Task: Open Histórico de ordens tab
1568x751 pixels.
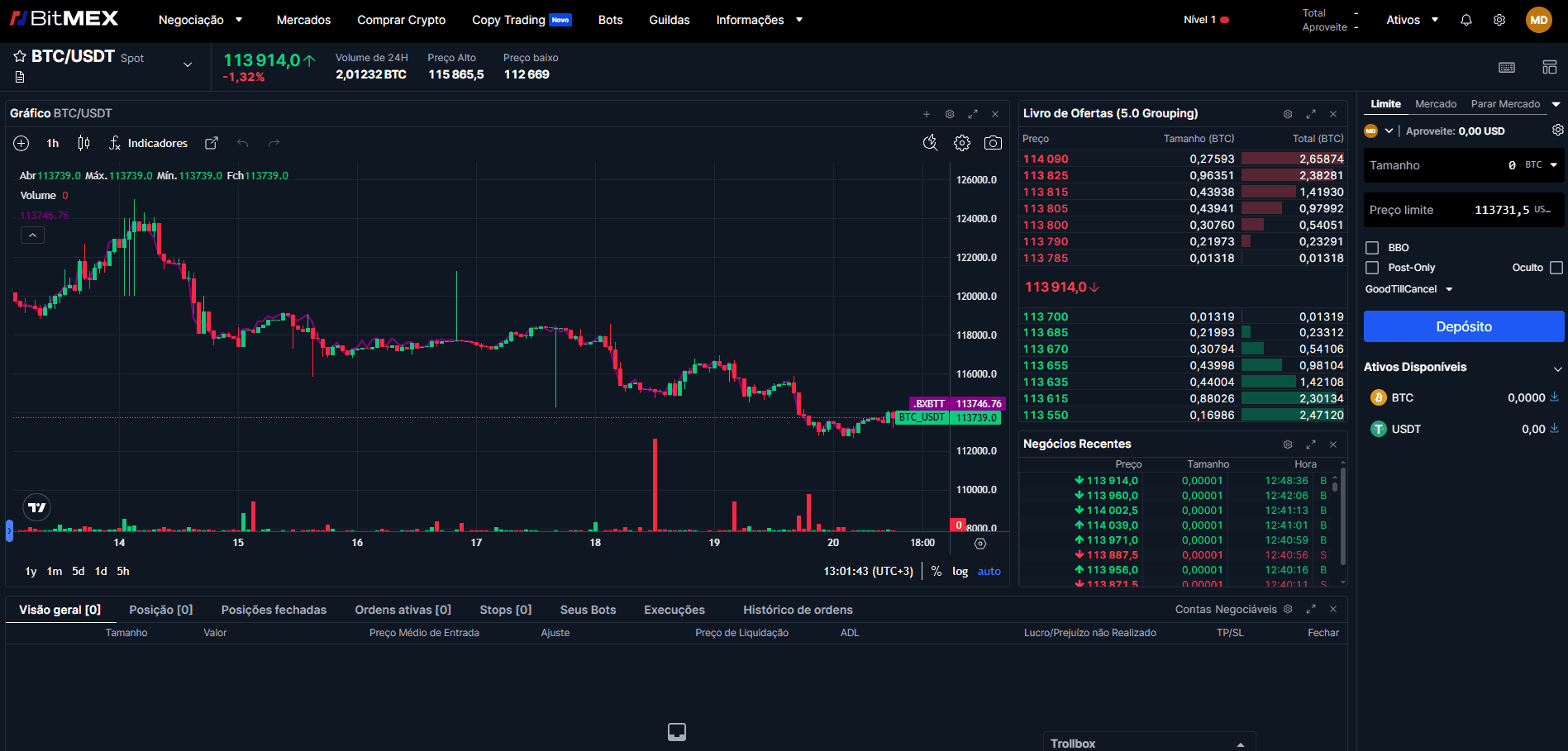Action: point(798,610)
